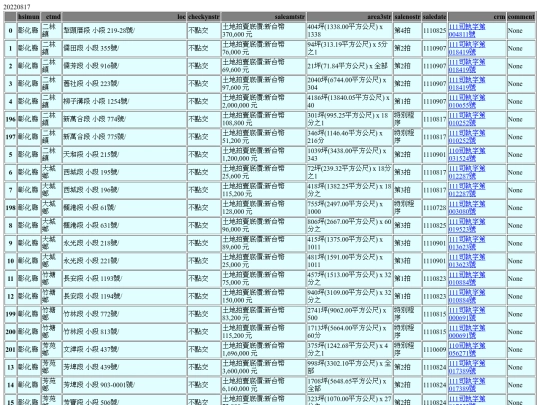The image size is (540, 405).
Task: Open the crm link in row 8
Action: click(467, 226)
